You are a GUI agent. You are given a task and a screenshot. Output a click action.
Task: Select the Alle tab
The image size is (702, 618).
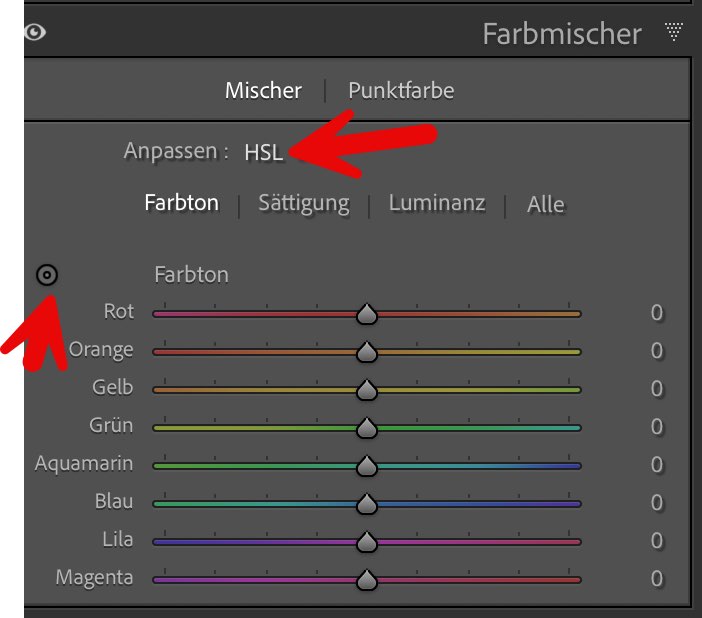(x=546, y=204)
